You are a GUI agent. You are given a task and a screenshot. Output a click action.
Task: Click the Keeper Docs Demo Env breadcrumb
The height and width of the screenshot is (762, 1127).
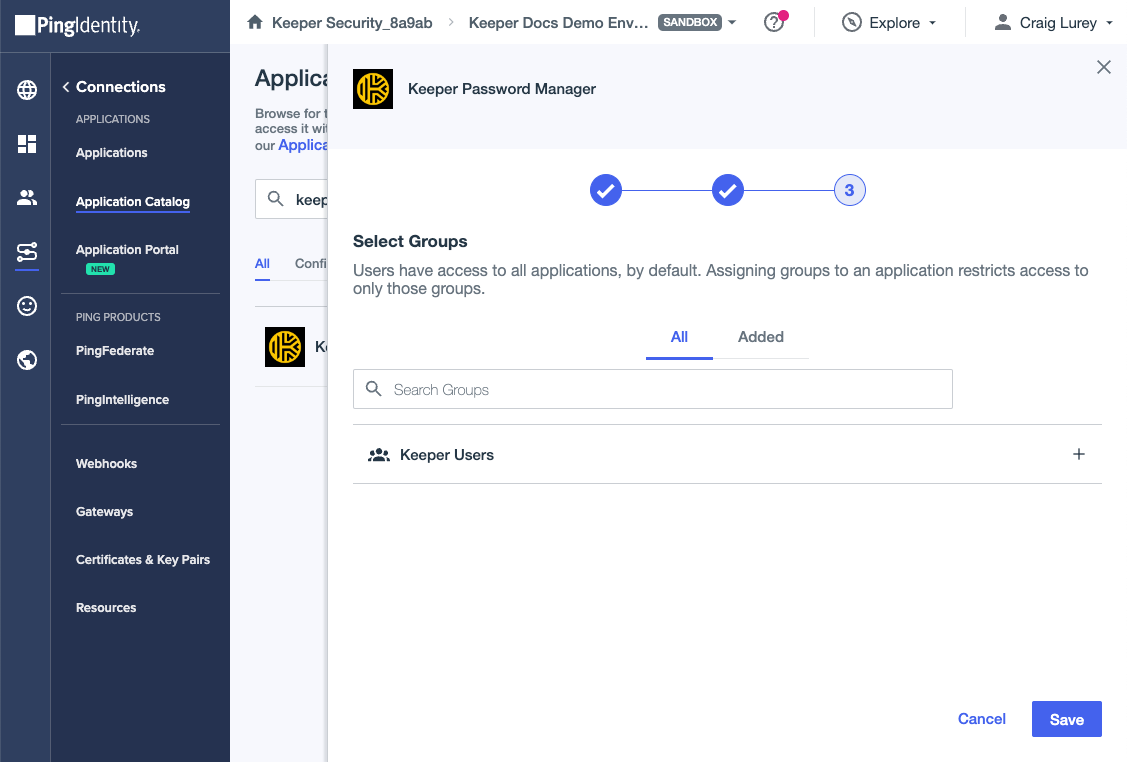click(x=558, y=23)
